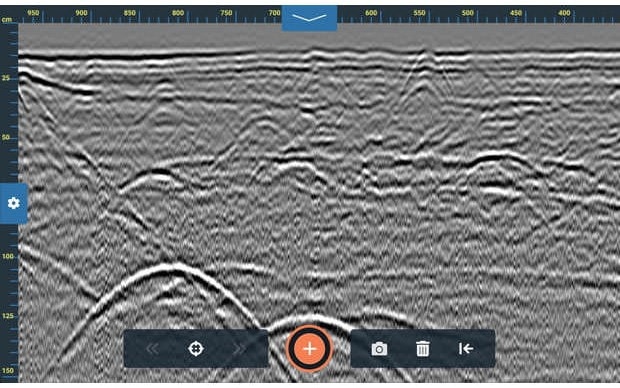
Task: Select the 700 distance ruler label
Action: coord(274,13)
